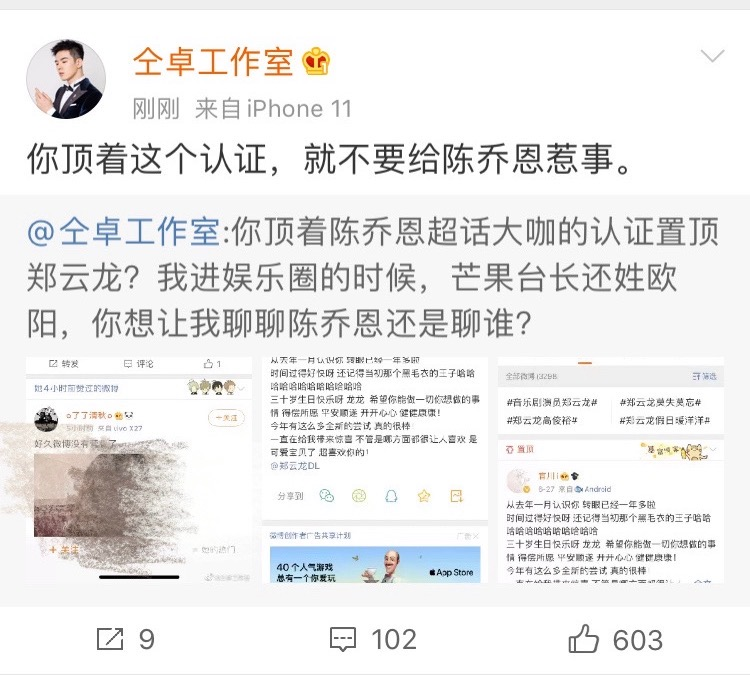Tap the QQ share icon in screenshot
The image size is (750, 675).
pyautogui.click(x=391, y=496)
